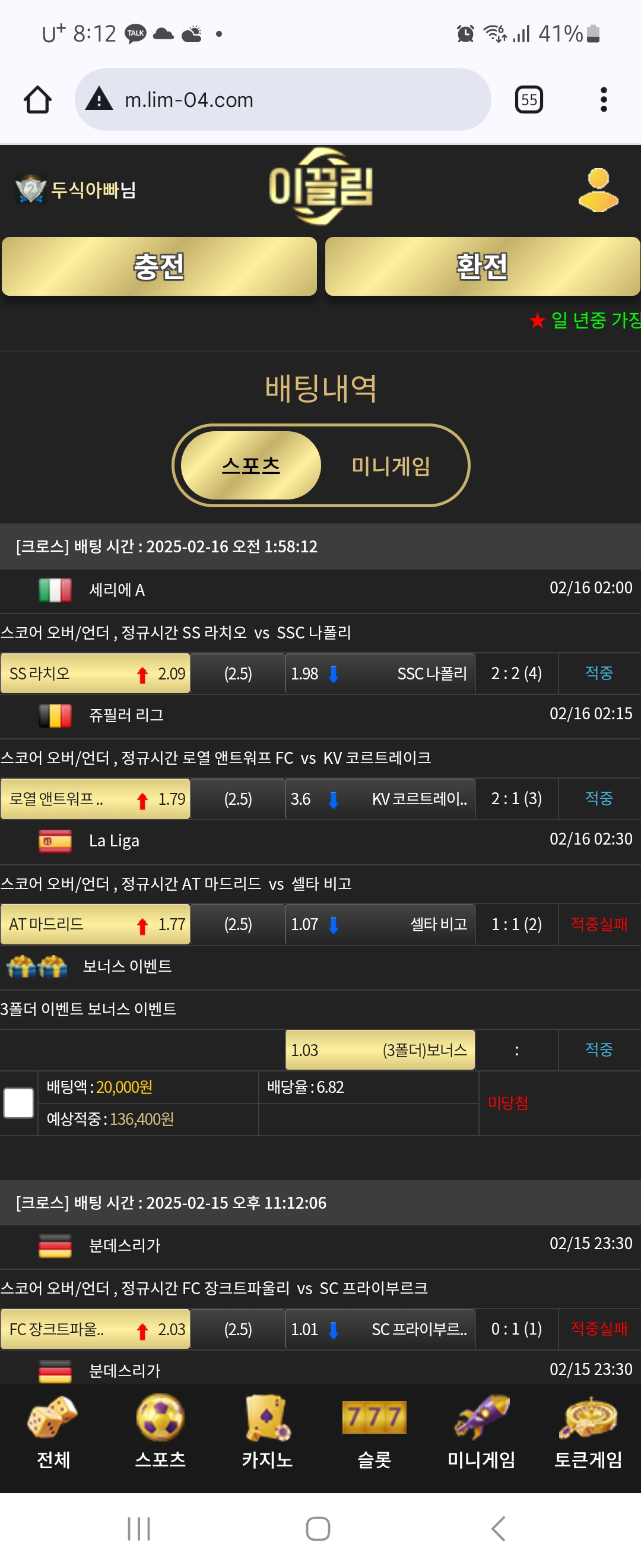641x1568 pixels.
Task: Click the m.lim-04.com address bar
Action: pos(283,100)
